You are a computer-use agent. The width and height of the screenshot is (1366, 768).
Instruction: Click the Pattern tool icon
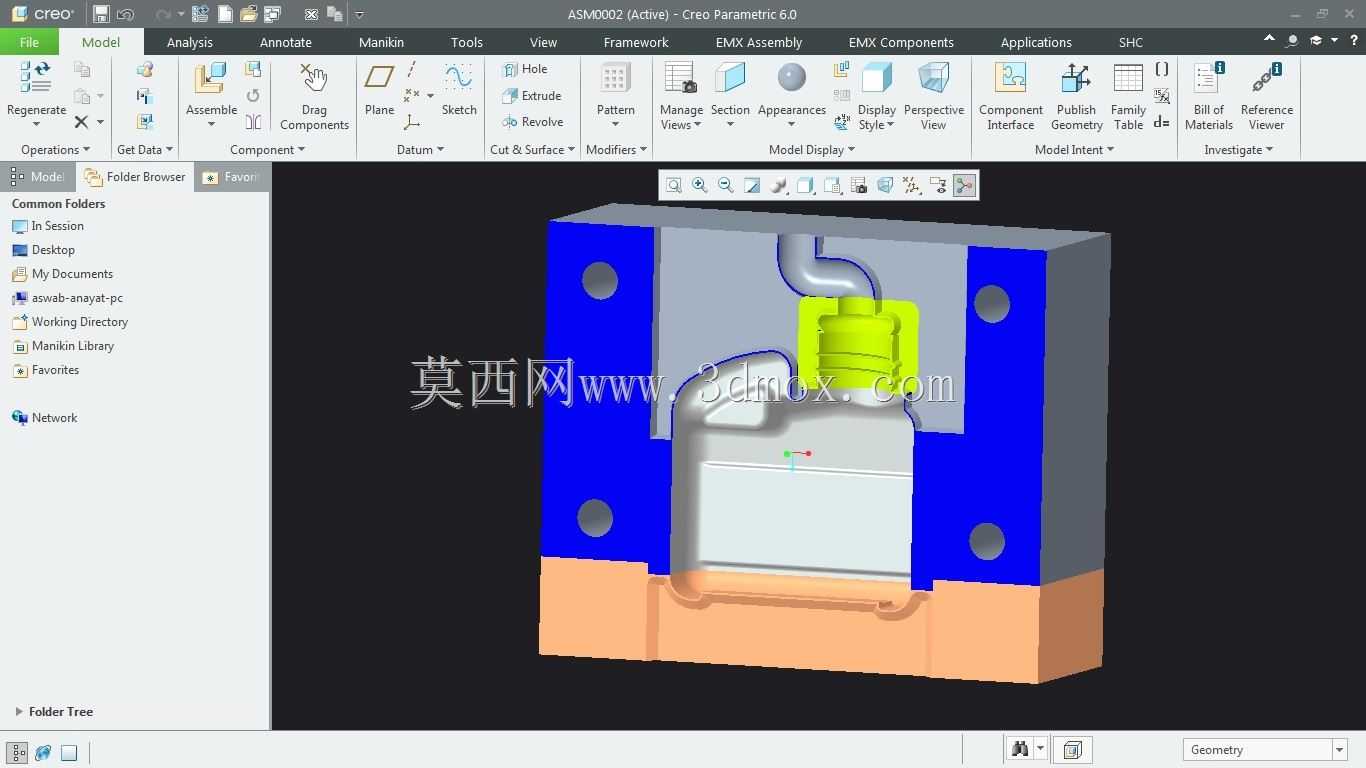[x=615, y=78]
